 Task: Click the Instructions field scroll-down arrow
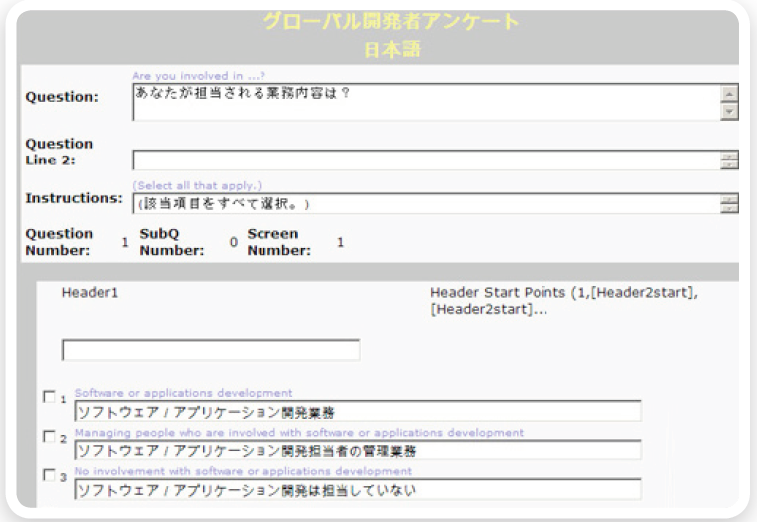point(728,207)
